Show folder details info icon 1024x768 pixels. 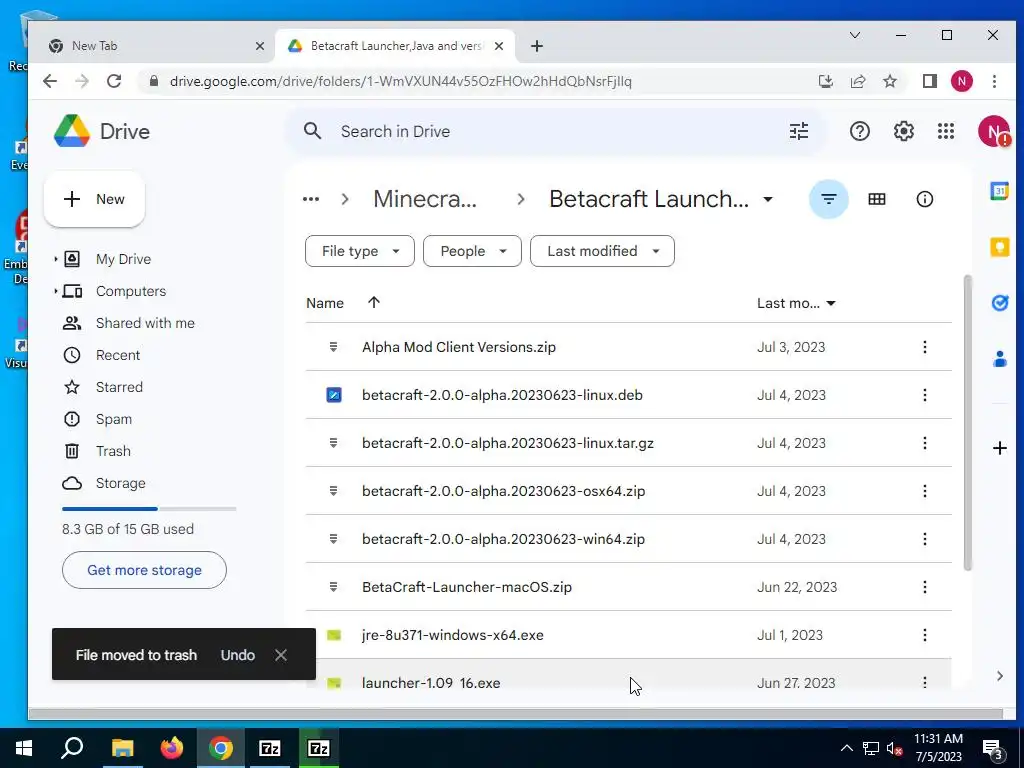pyautogui.click(x=924, y=199)
